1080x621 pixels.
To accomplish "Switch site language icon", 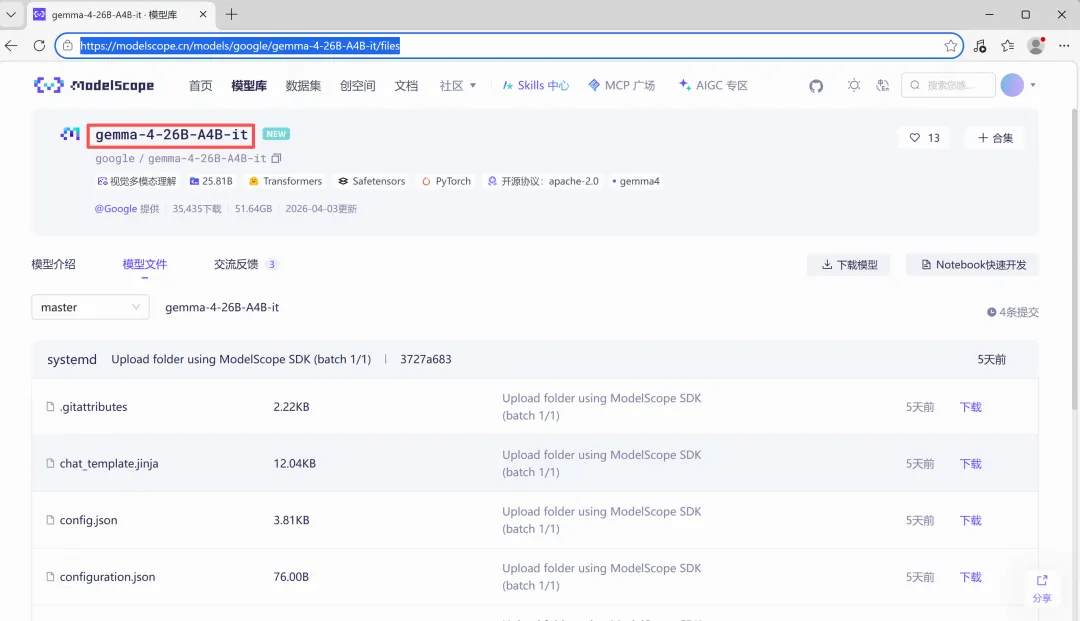I will (882, 85).
